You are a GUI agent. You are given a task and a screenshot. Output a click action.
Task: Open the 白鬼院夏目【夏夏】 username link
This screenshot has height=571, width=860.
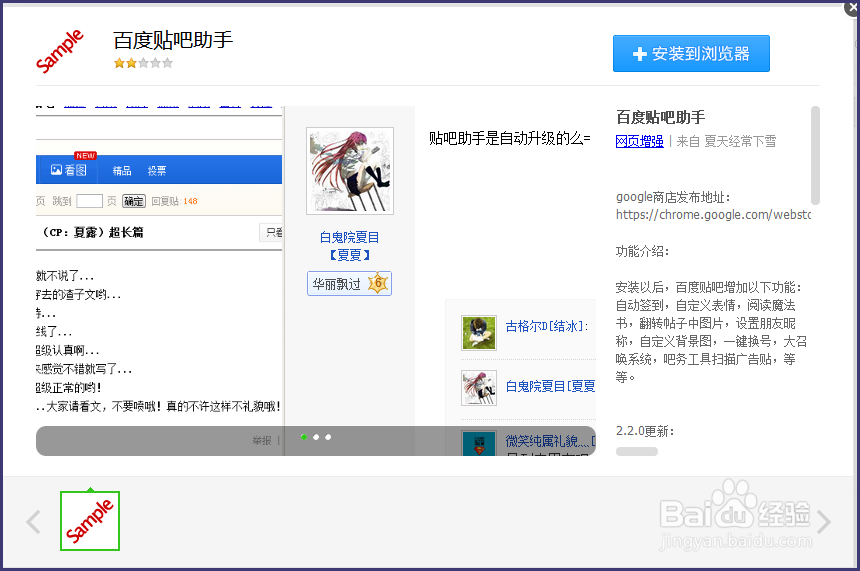point(350,246)
